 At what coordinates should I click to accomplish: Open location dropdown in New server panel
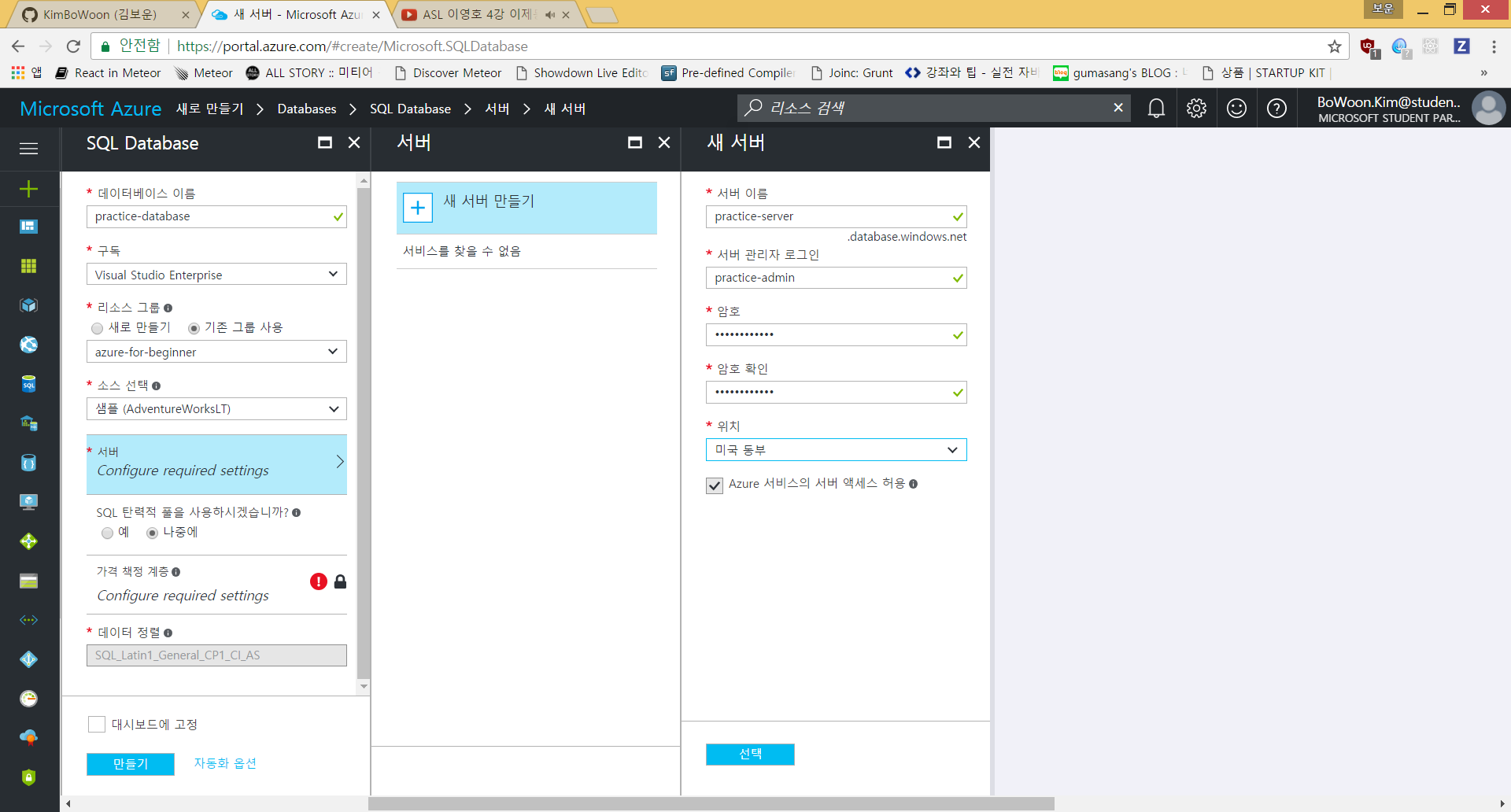(x=836, y=450)
